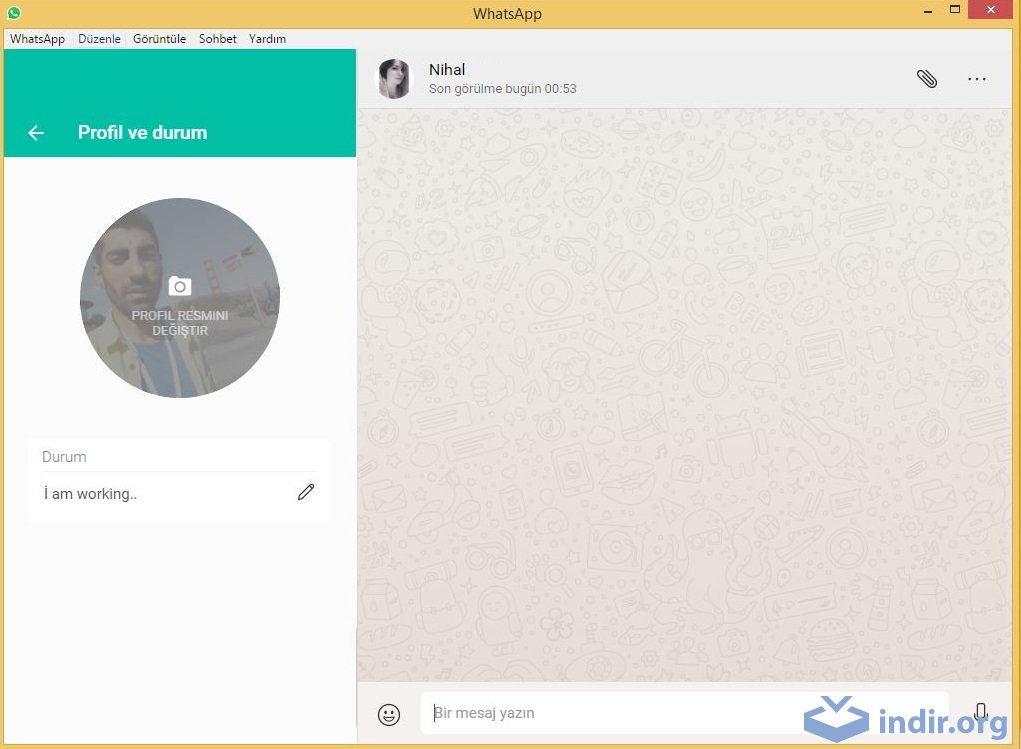Open the attachment paperclip menu
This screenshot has width=1021, height=749.
coord(927,79)
